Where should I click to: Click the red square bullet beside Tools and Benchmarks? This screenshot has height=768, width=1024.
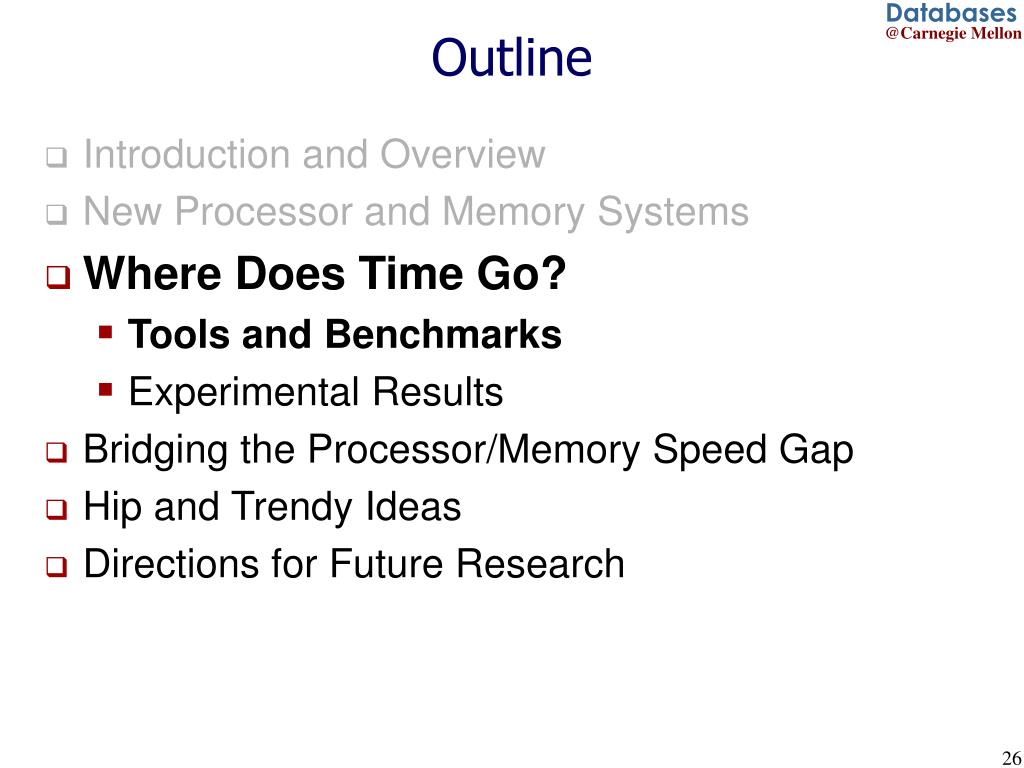click(106, 332)
